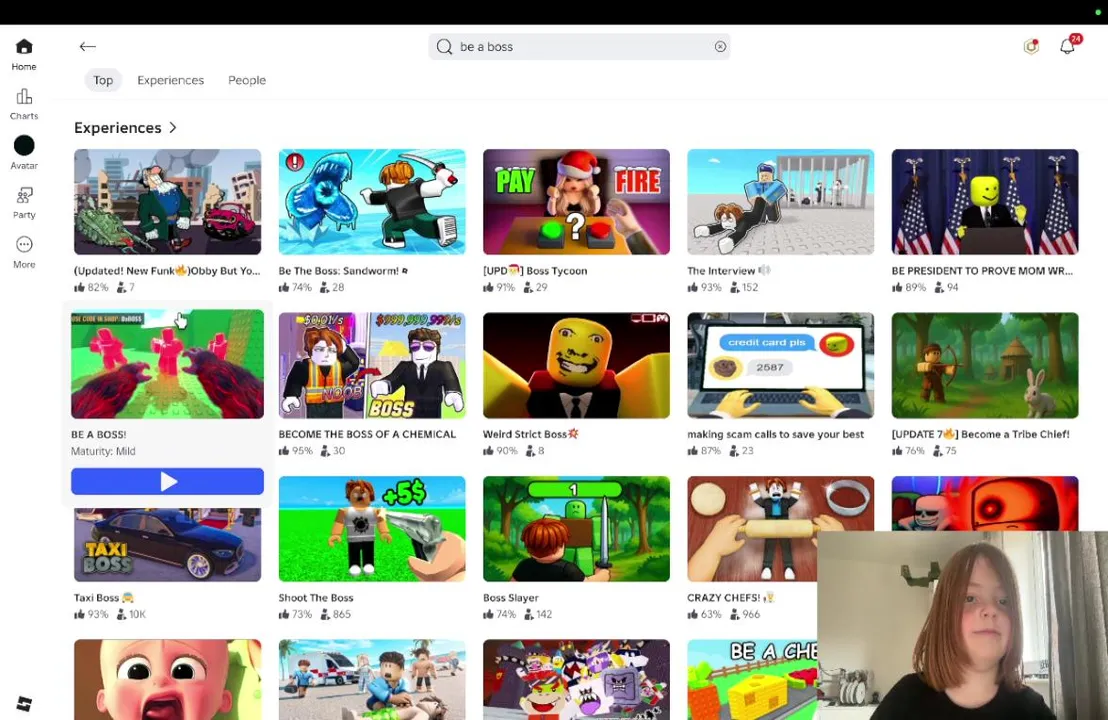
Task: Open the Robux hexagon icon
Action: [x=1031, y=47]
